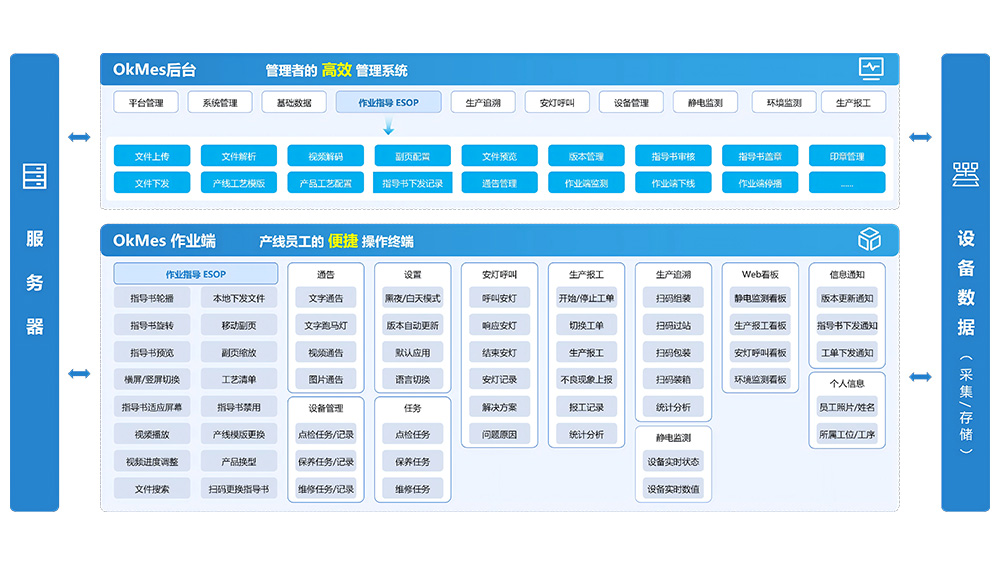
Task: Open 员工照片/姓名 under 个人信息
Action: 847,407
